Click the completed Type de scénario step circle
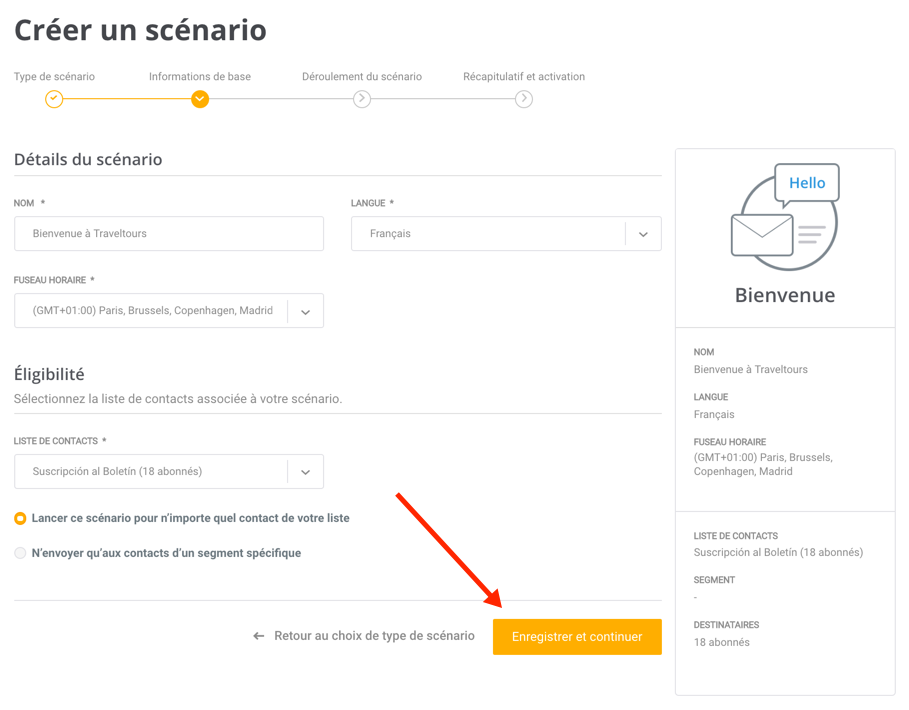Screen dimensions: 909x710 click(x=54, y=99)
